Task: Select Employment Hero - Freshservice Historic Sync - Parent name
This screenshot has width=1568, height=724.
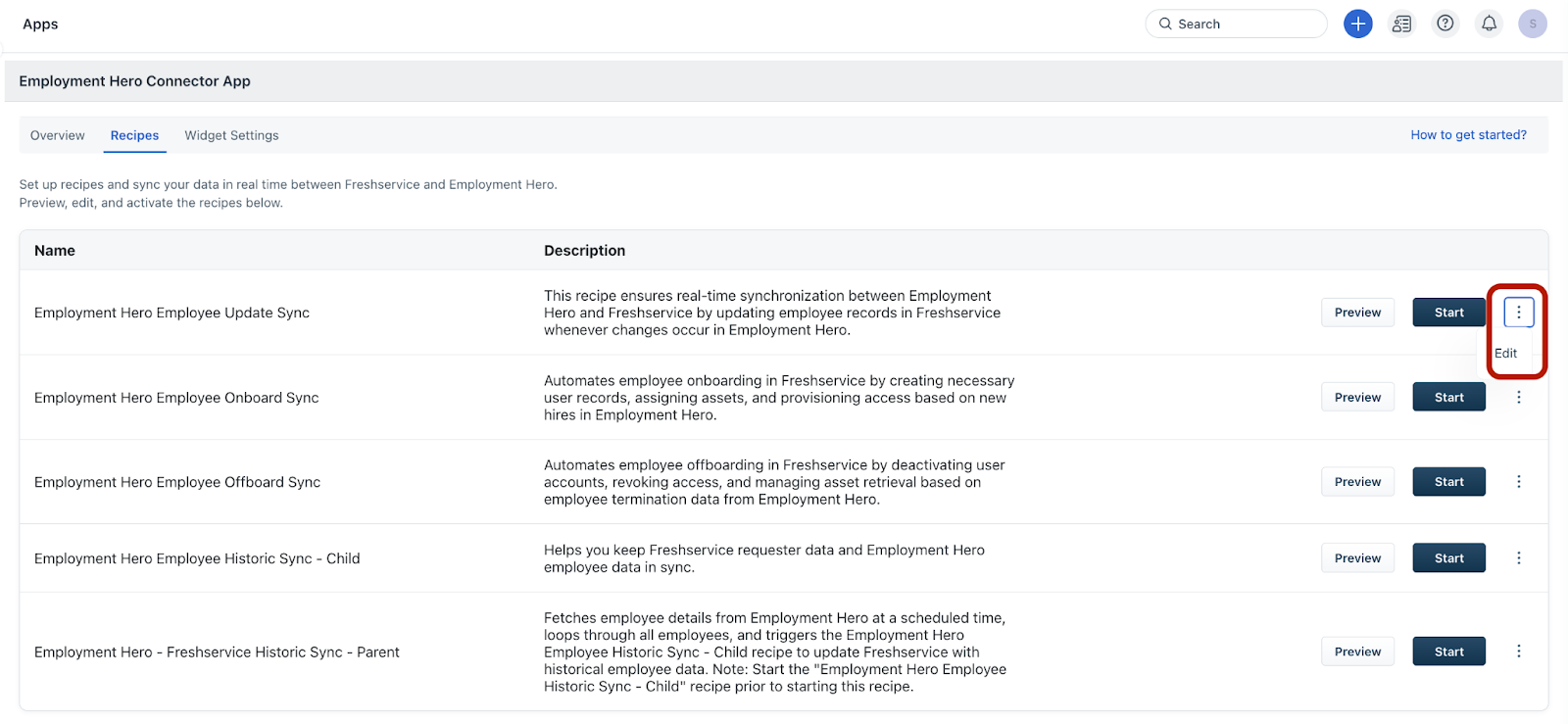Action: [x=217, y=652]
